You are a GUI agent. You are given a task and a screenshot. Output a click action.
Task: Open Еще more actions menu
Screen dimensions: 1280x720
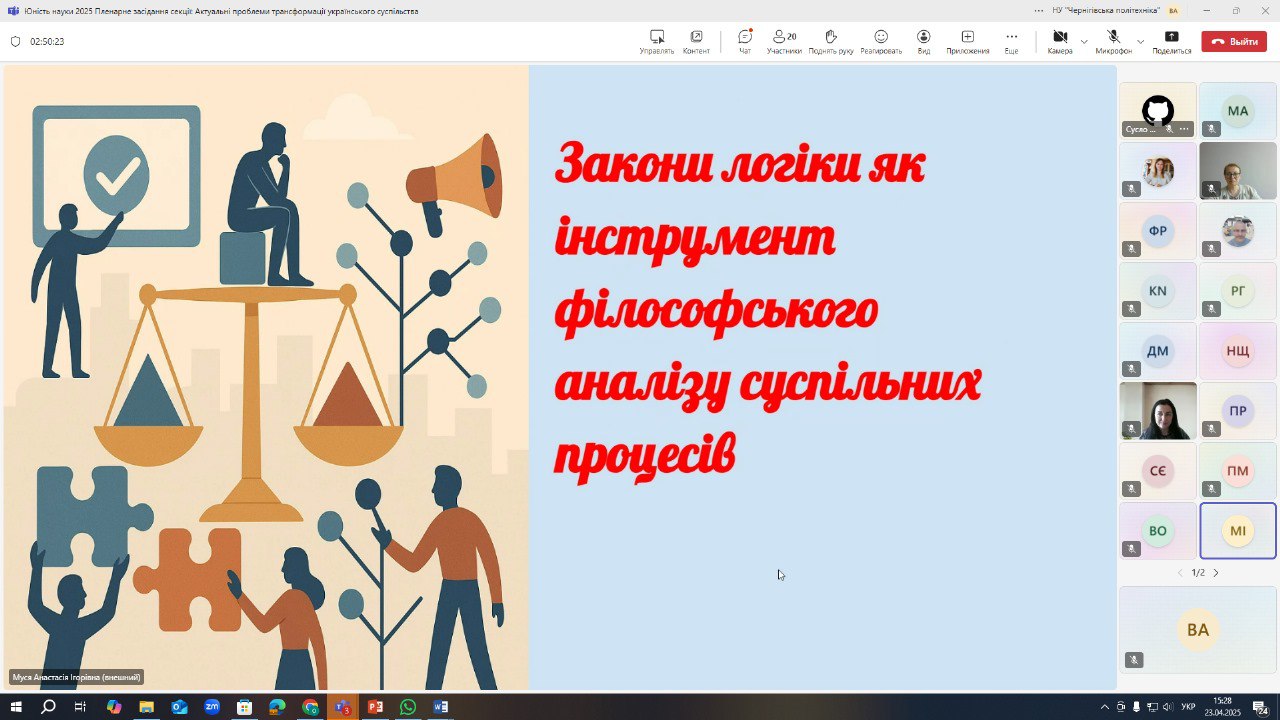pyautogui.click(x=1011, y=41)
